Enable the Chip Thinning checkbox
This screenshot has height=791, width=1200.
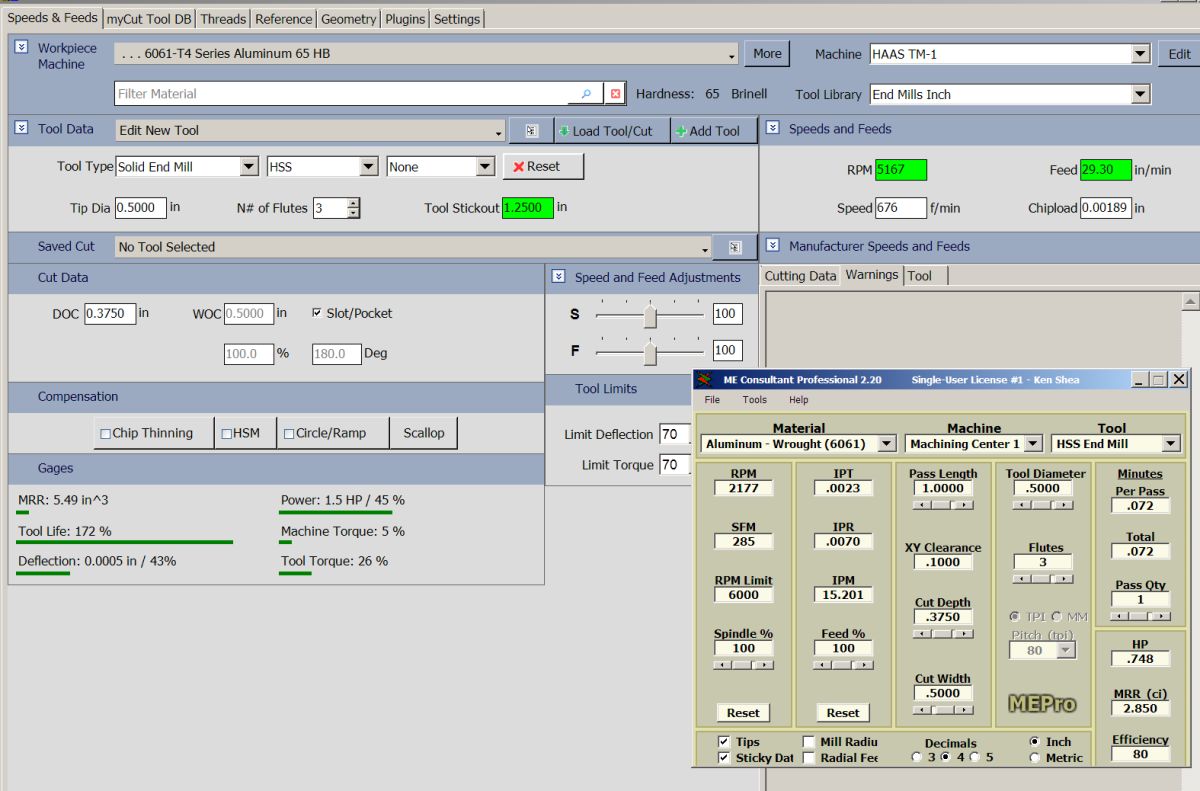106,433
